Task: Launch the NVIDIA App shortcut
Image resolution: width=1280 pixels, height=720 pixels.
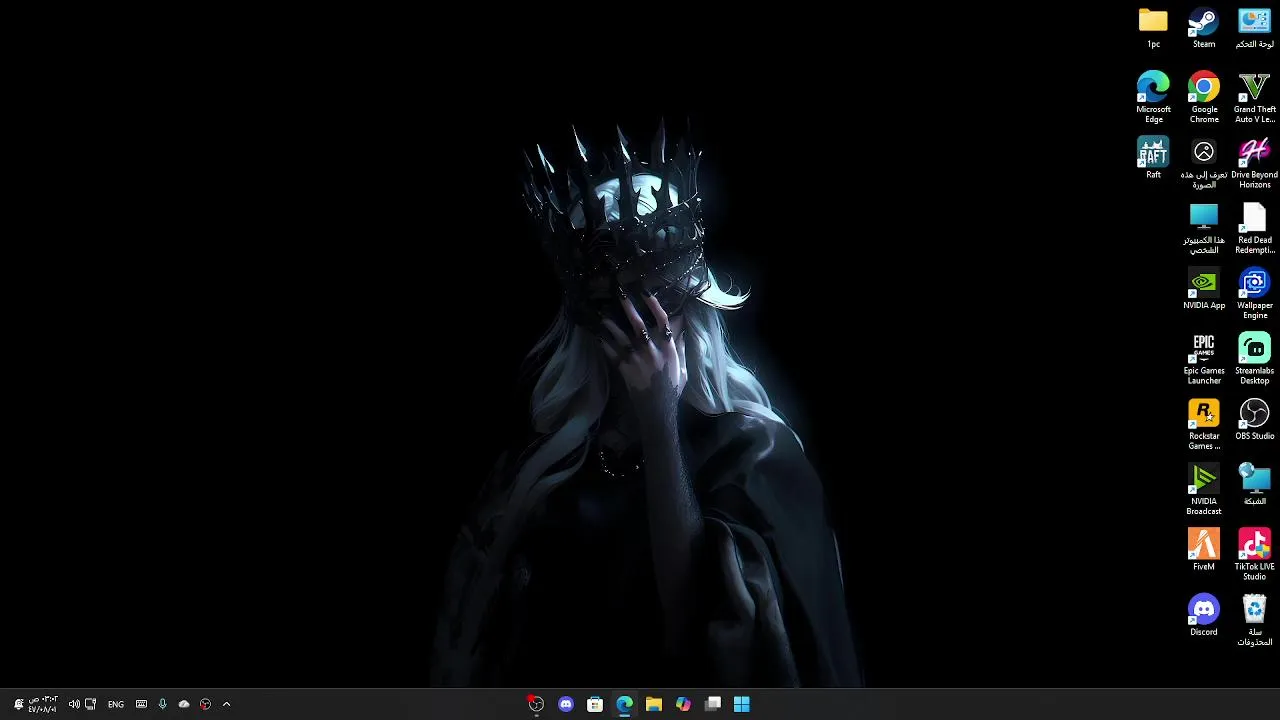Action: [x=1204, y=289]
